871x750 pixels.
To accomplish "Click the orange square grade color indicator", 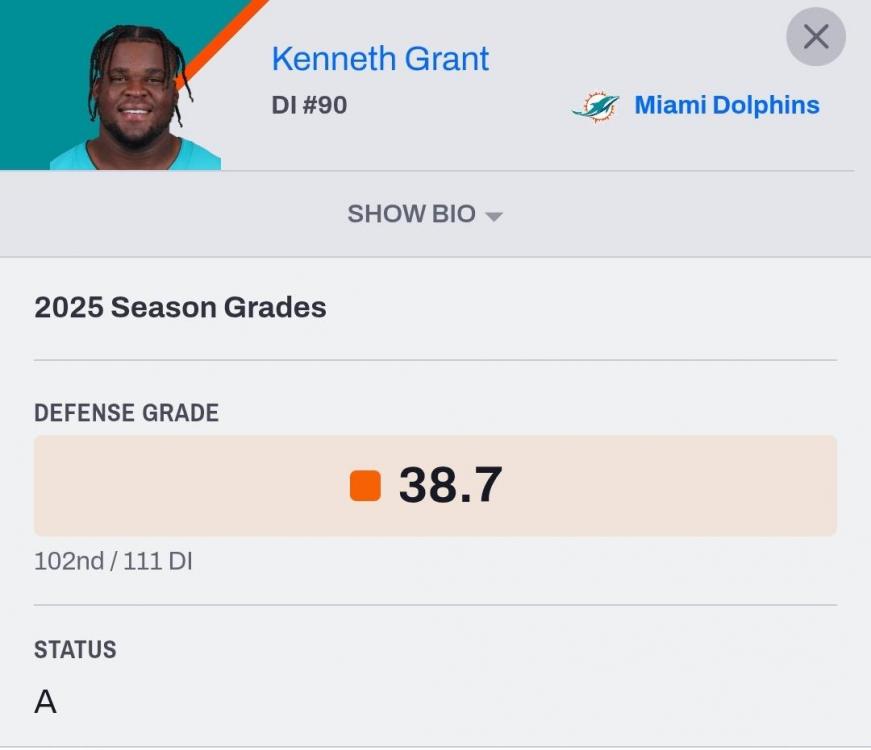I will 365,486.
